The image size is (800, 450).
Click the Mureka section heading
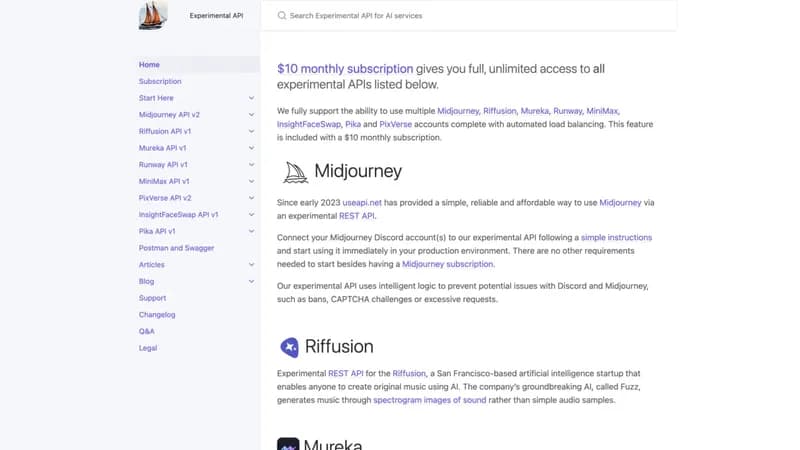pyautogui.click(x=333, y=444)
